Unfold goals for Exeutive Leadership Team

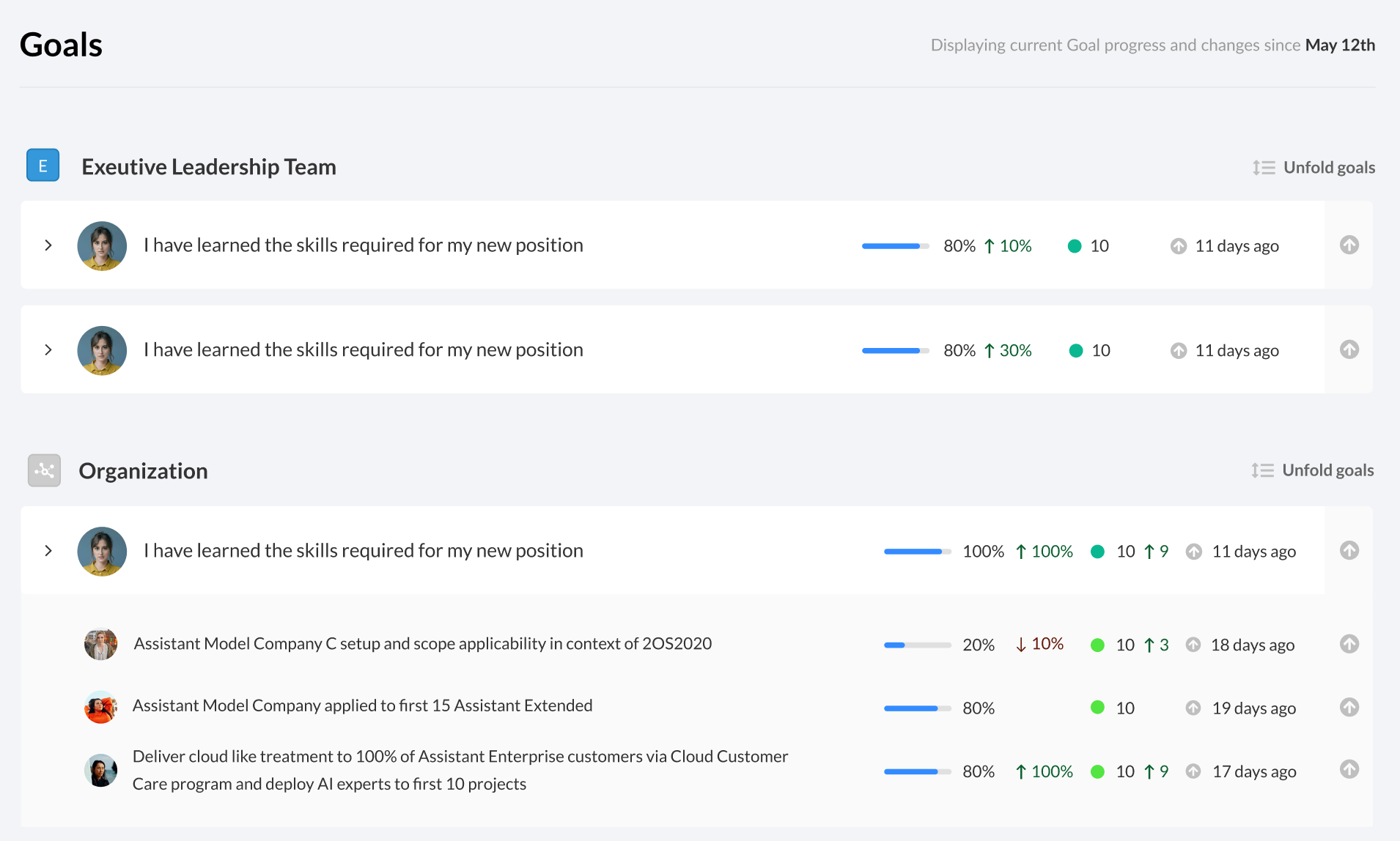(x=1314, y=168)
